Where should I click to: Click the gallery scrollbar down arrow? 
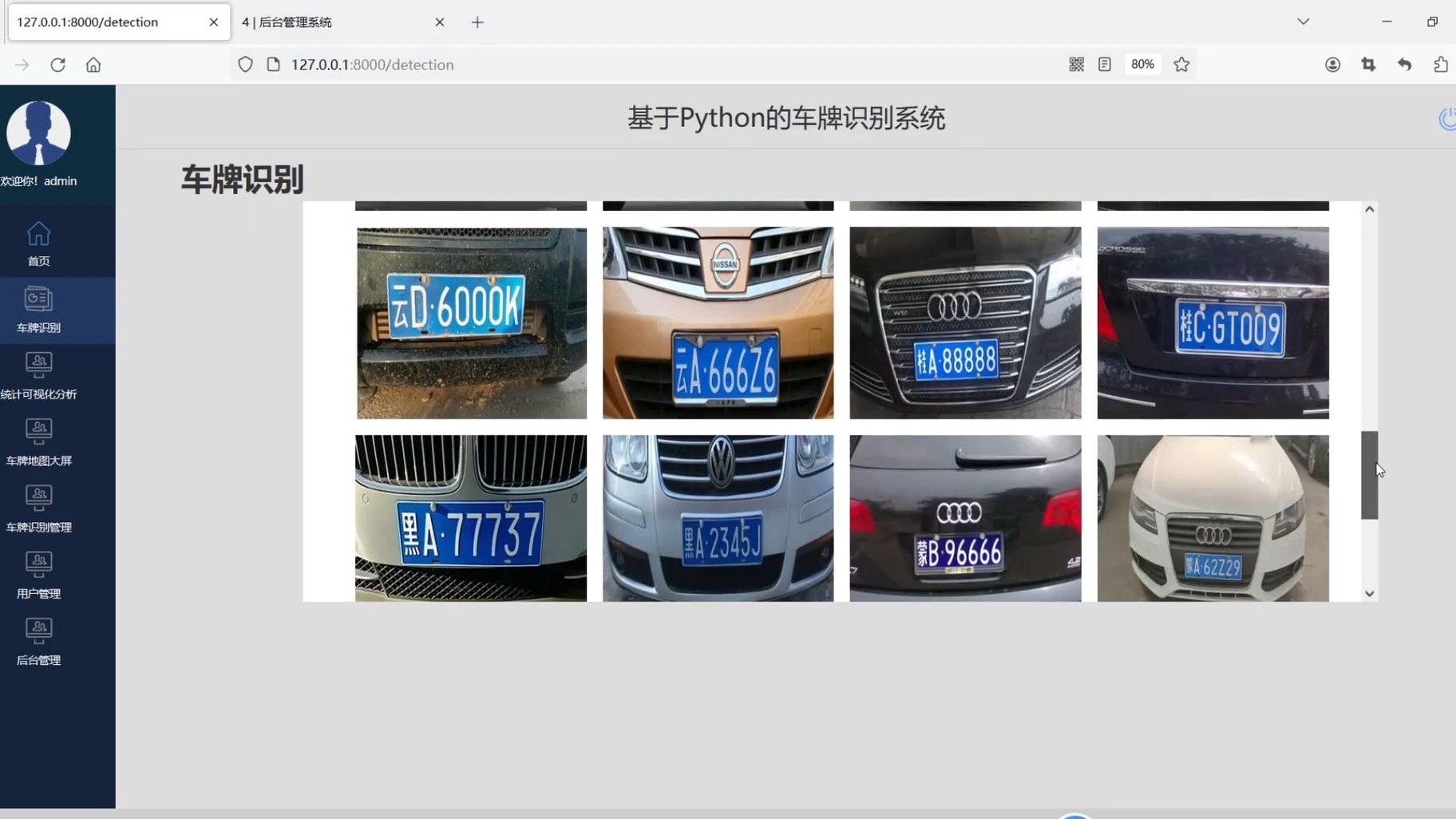(1369, 593)
